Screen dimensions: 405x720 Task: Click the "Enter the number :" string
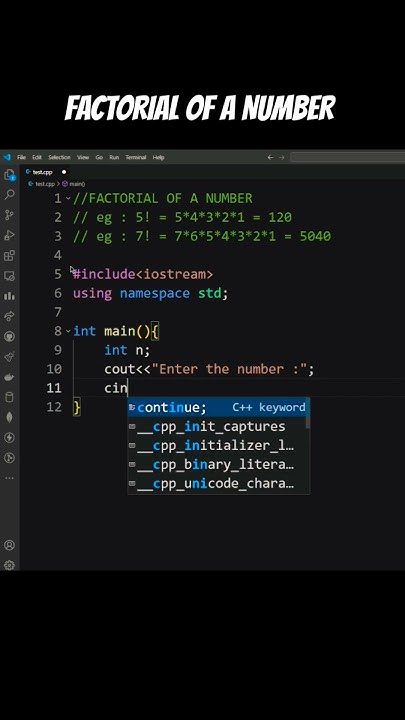coord(229,369)
